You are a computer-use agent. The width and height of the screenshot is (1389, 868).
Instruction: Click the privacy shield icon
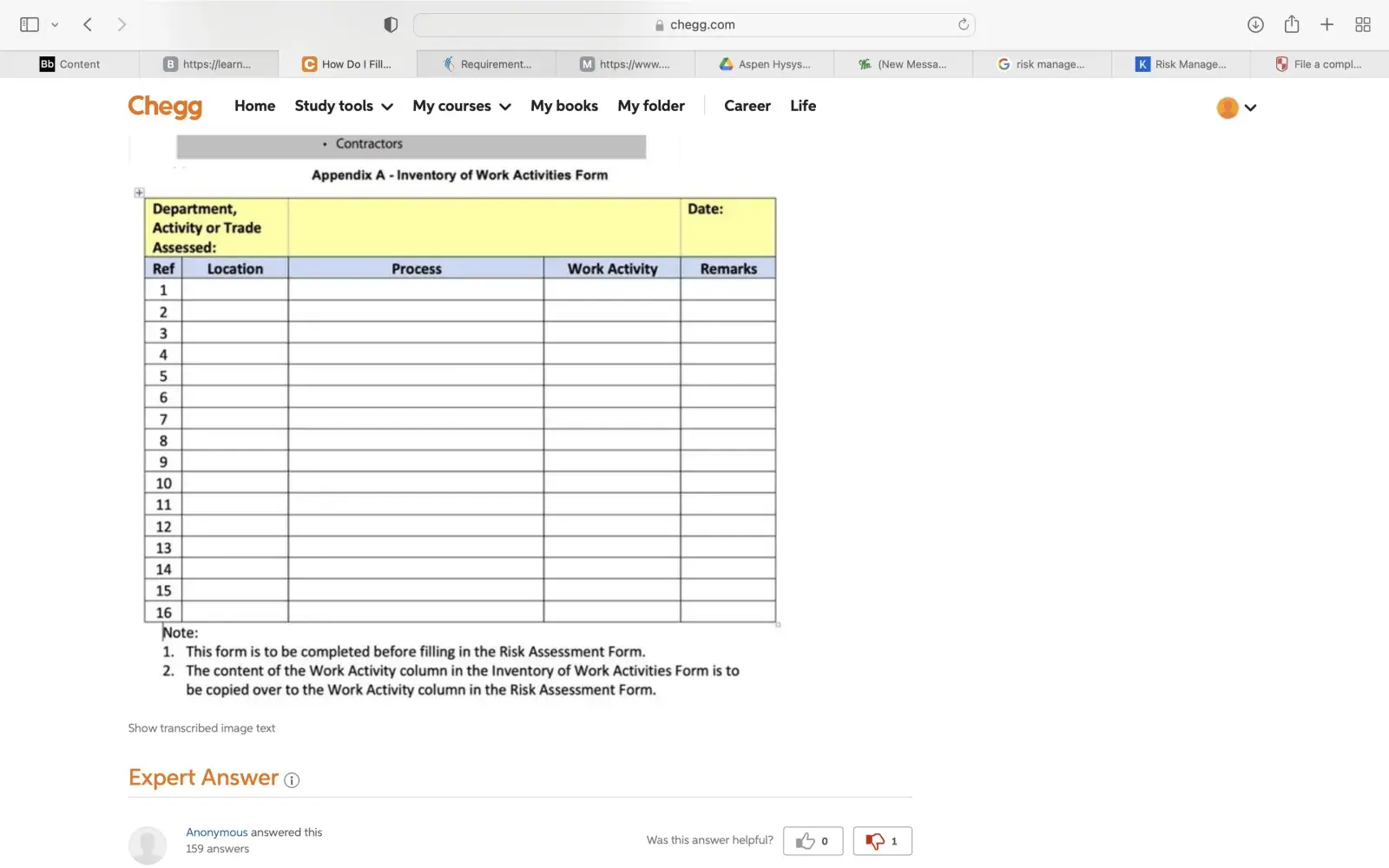click(x=391, y=24)
